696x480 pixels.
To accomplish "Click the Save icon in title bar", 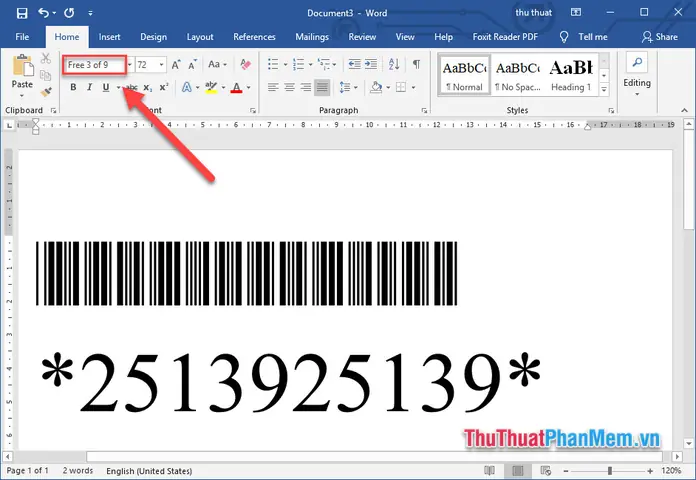I will pyautogui.click(x=22, y=13).
